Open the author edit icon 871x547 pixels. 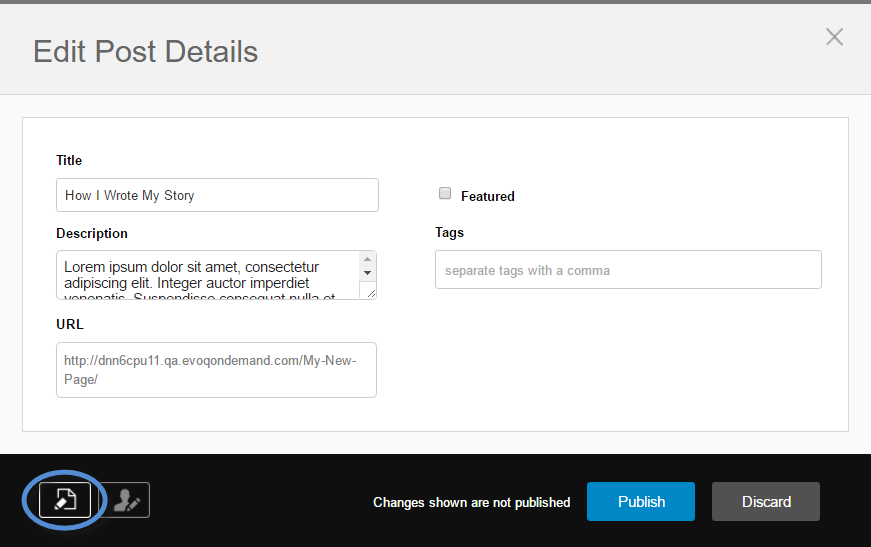[x=125, y=500]
